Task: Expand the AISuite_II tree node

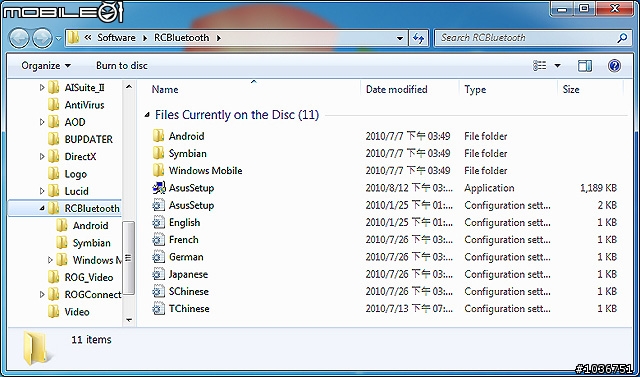Action: coord(42,87)
